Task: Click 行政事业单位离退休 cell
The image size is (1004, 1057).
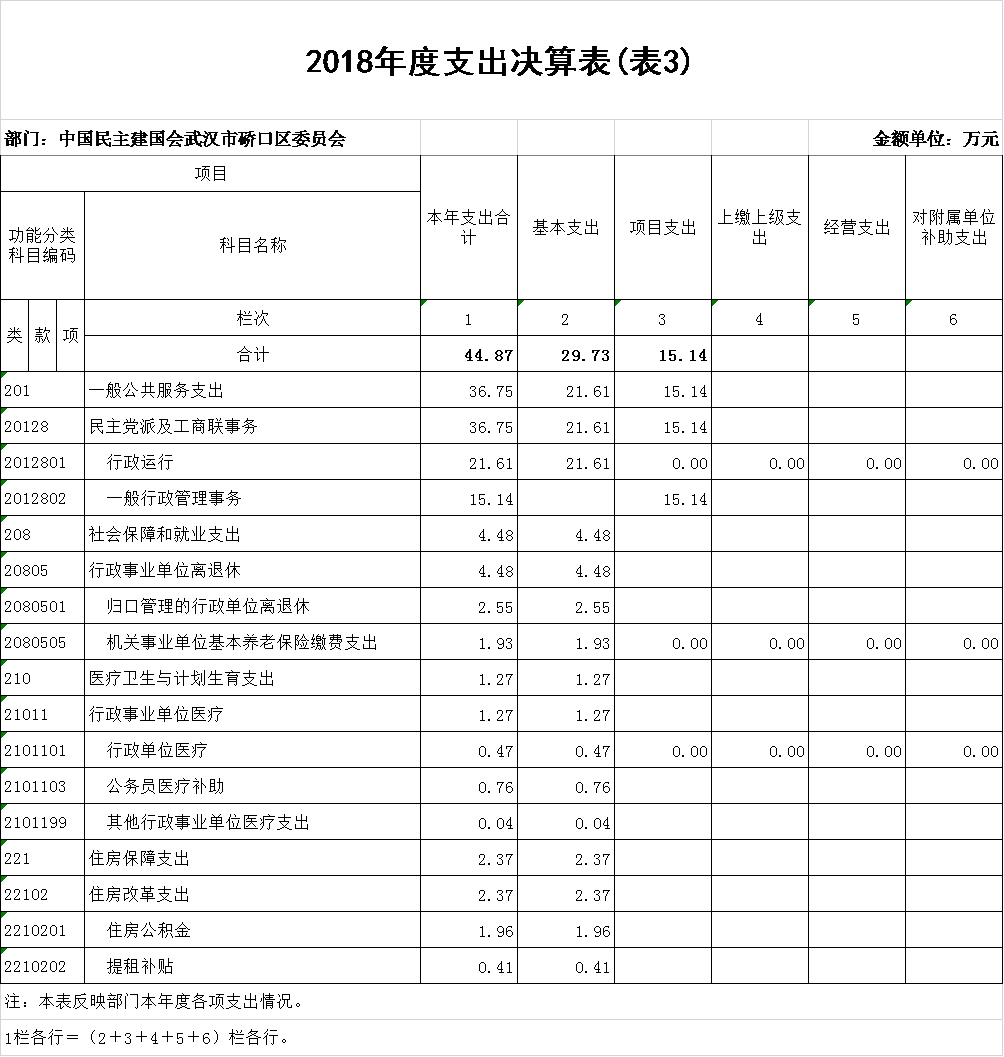Action: tap(252, 570)
